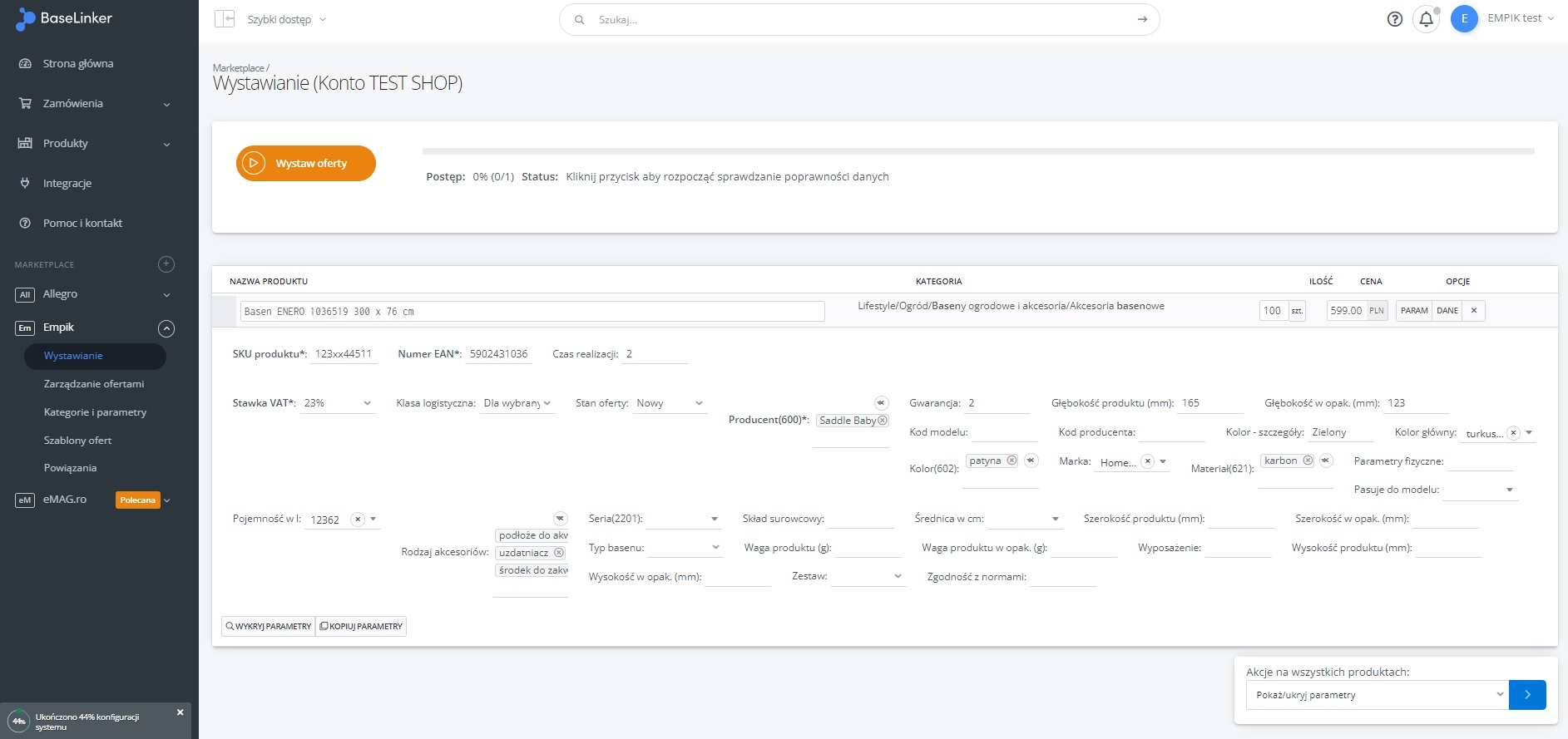
Task: Remove the karbon material tag
Action: click(x=1308, y=461)
